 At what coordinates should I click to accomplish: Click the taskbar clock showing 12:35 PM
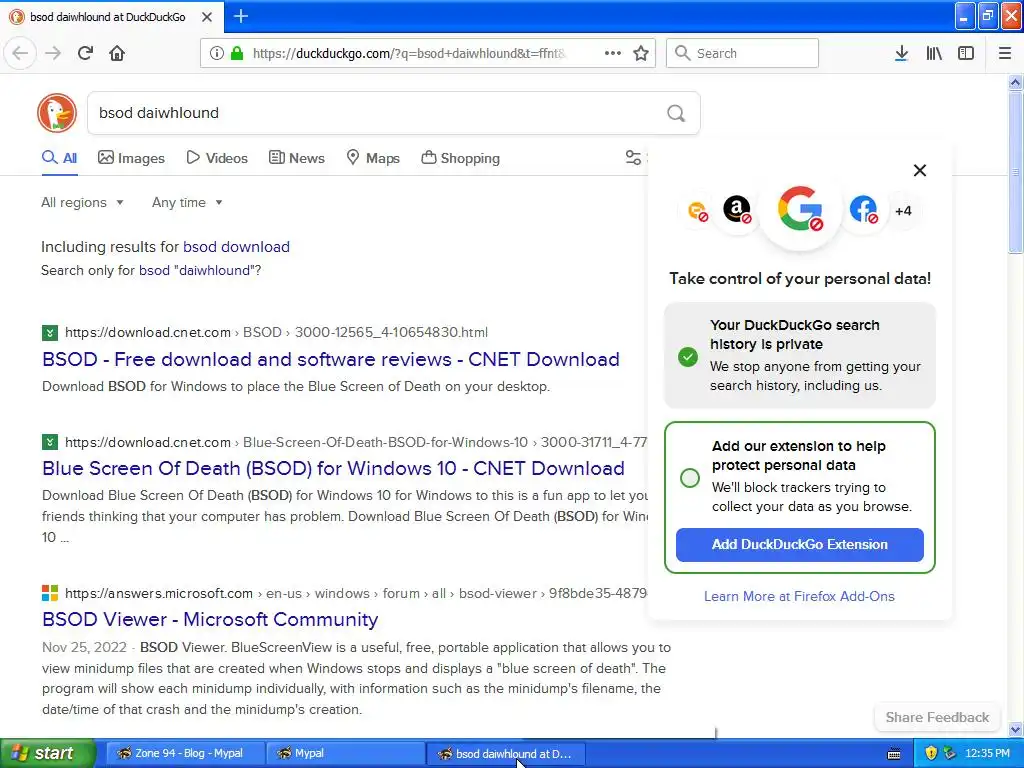click(x=987, y=753)
